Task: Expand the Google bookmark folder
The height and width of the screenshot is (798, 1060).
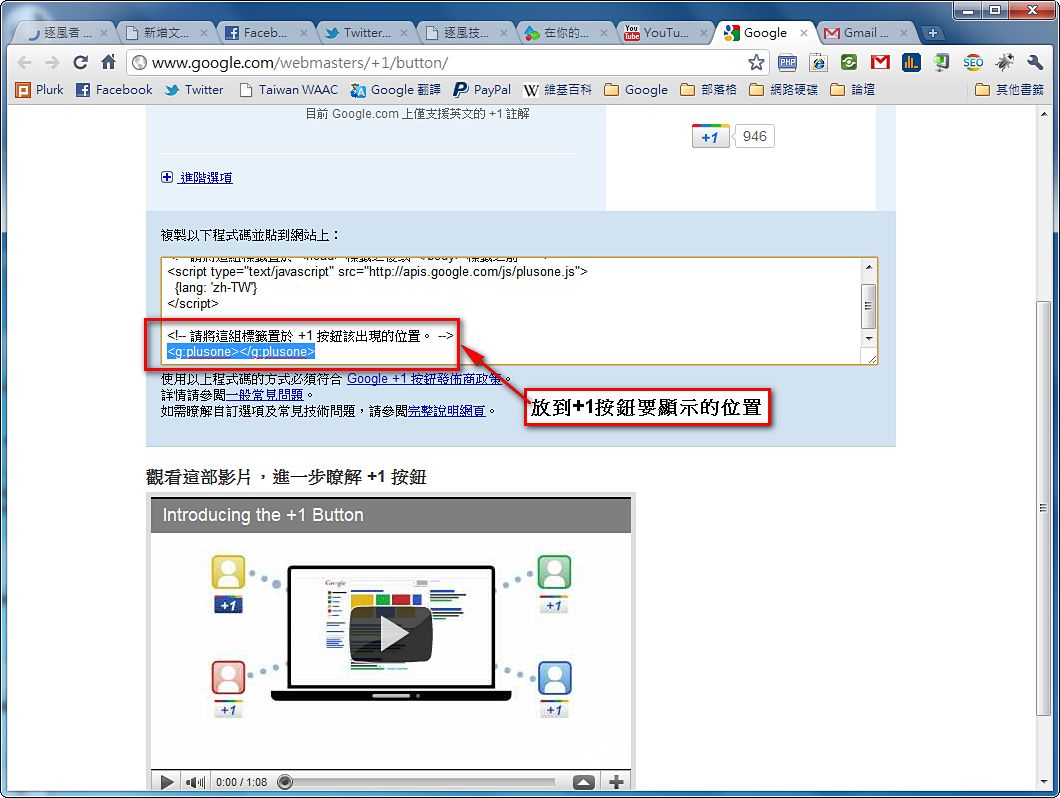Action: (636, 90)
